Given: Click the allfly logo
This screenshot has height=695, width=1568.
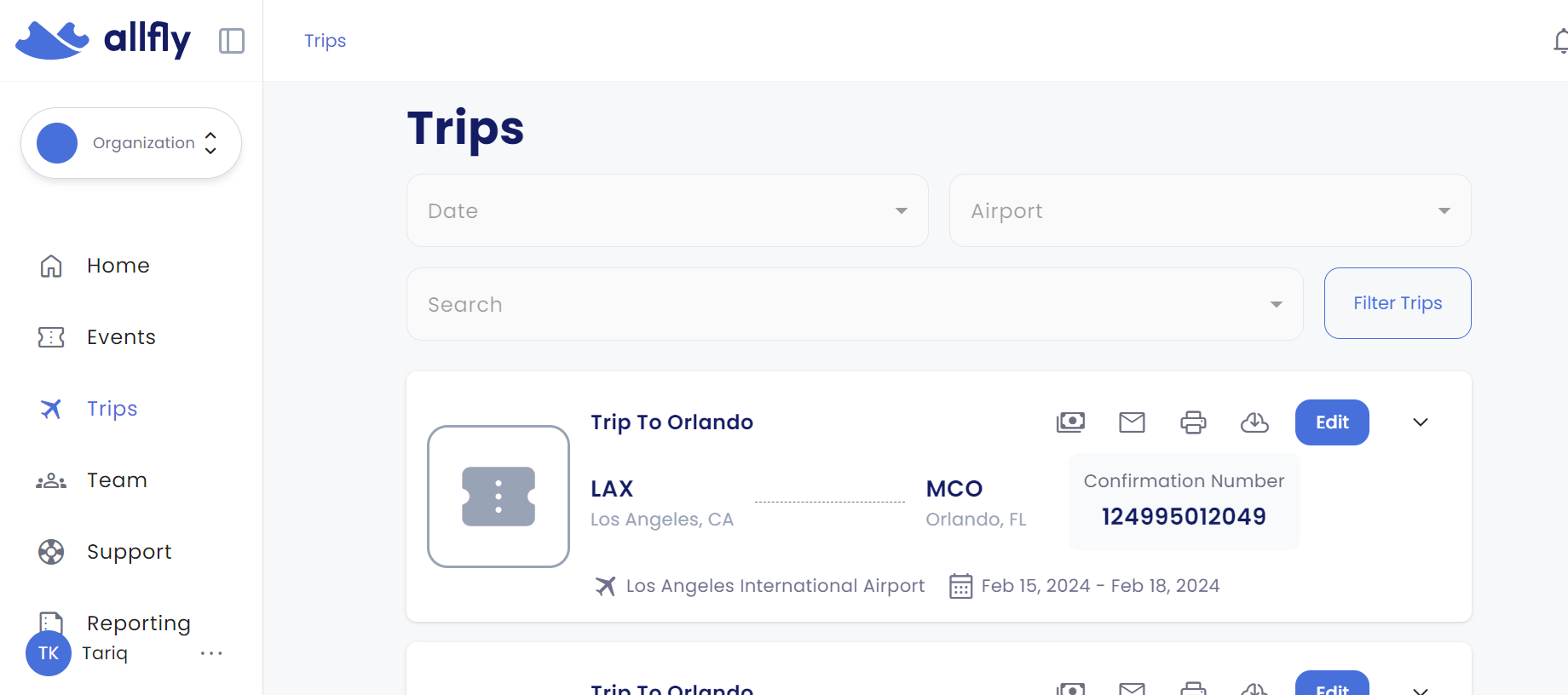Looking at the screenshot, I should click(103, 39).
